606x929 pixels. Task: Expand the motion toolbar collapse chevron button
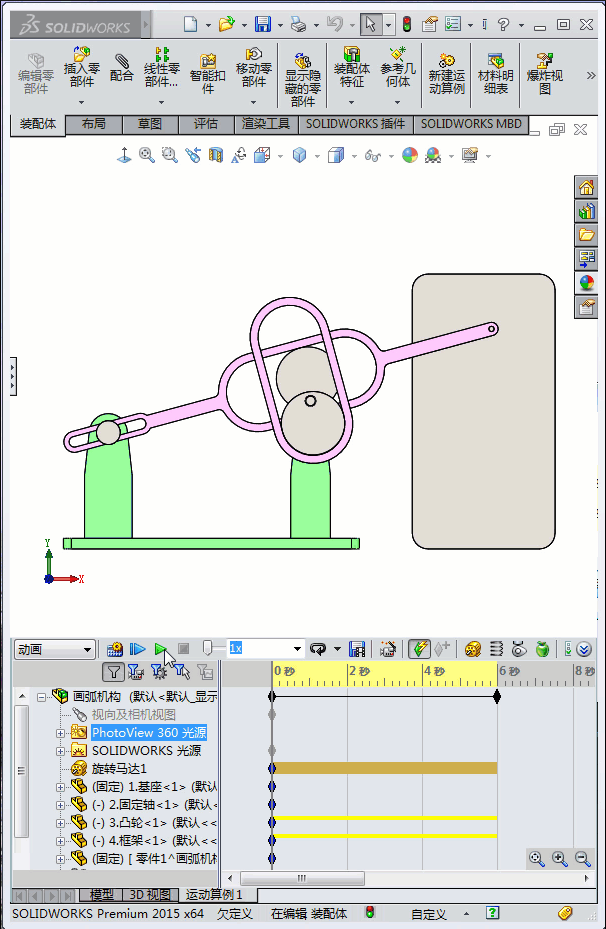click(x=584, y=649)
